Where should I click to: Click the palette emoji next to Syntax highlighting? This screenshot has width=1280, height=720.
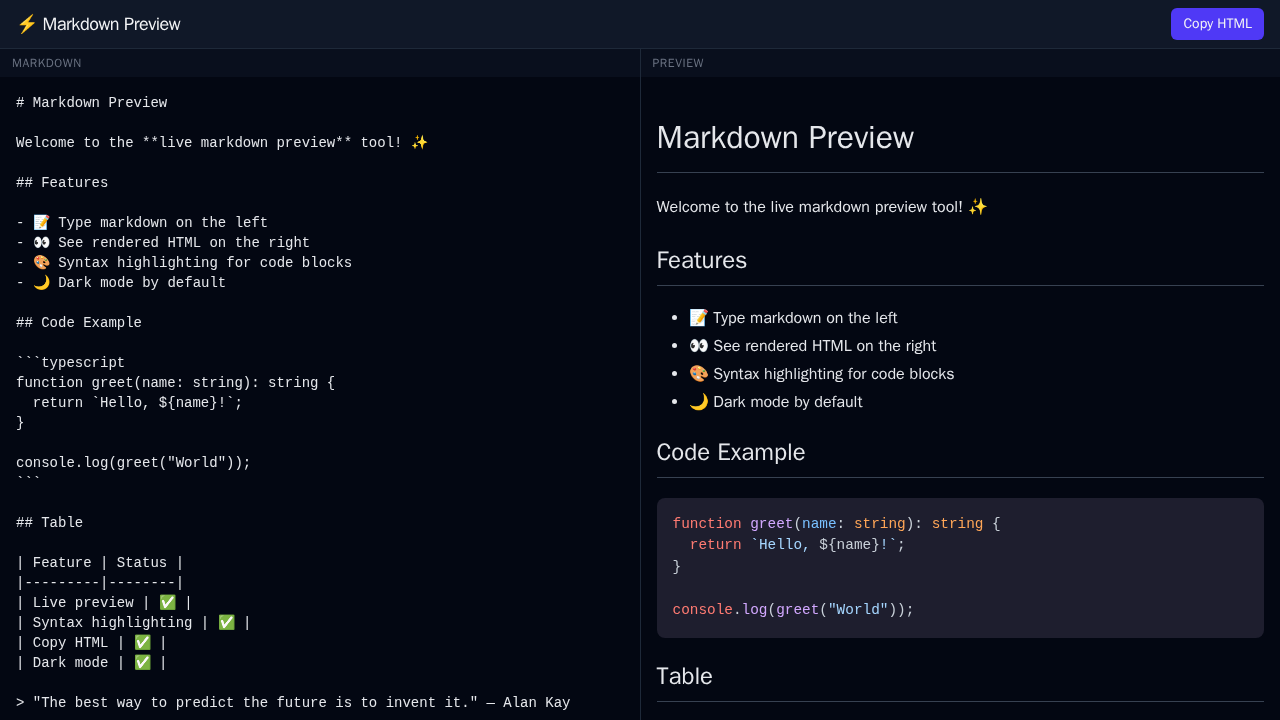click(698, 373)
